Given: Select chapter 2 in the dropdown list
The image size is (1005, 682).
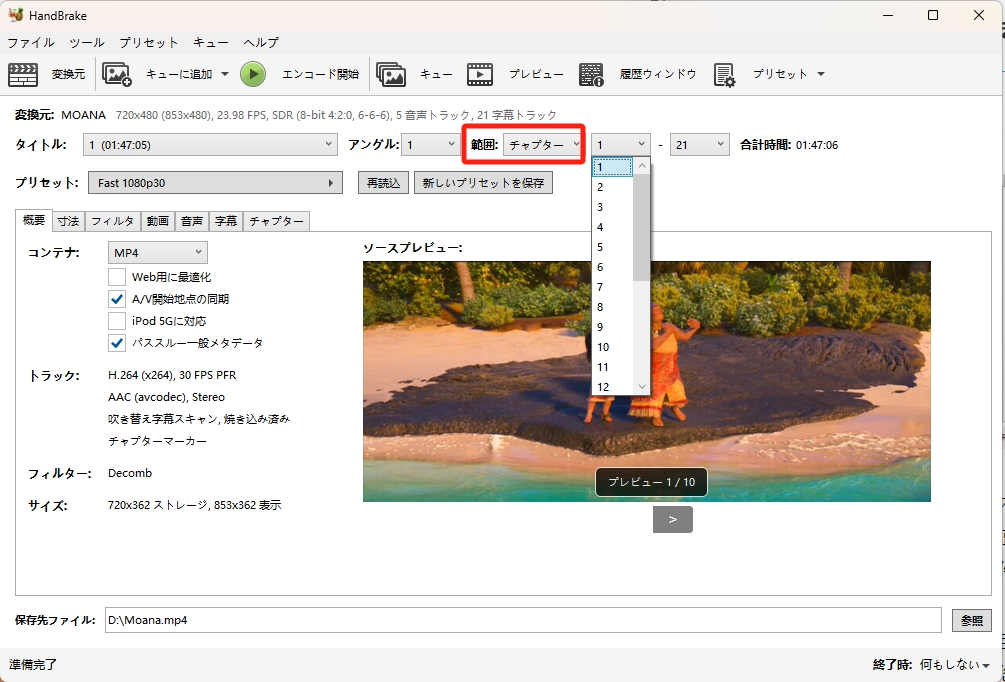Looking at the screenshot, I should point(613,187).
